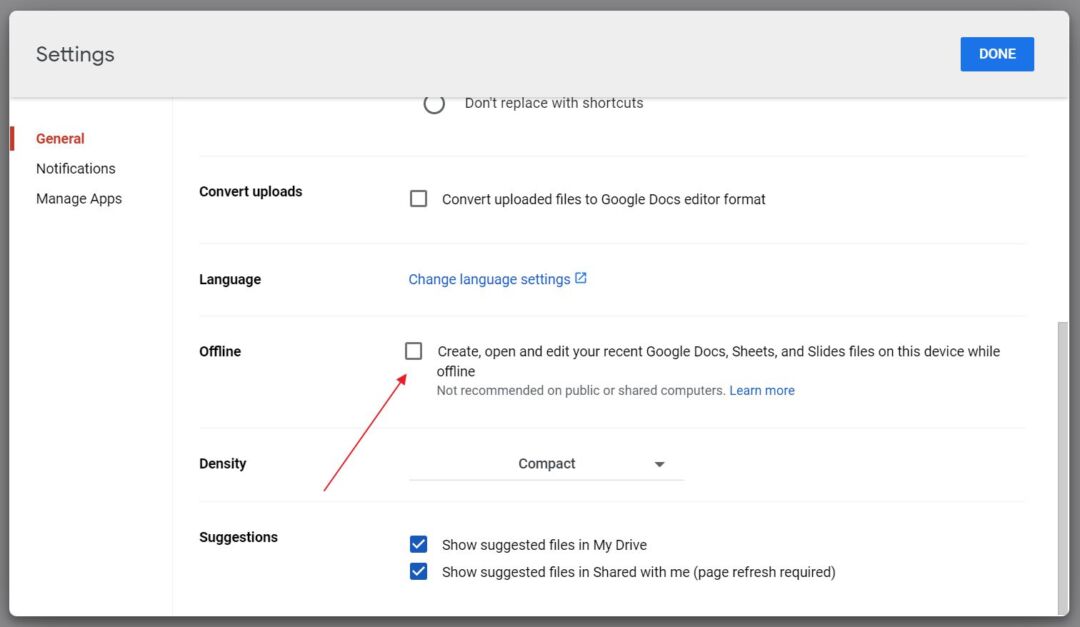
Task: Click the external link icon beside Change language settings
Action: coord(581,279)
